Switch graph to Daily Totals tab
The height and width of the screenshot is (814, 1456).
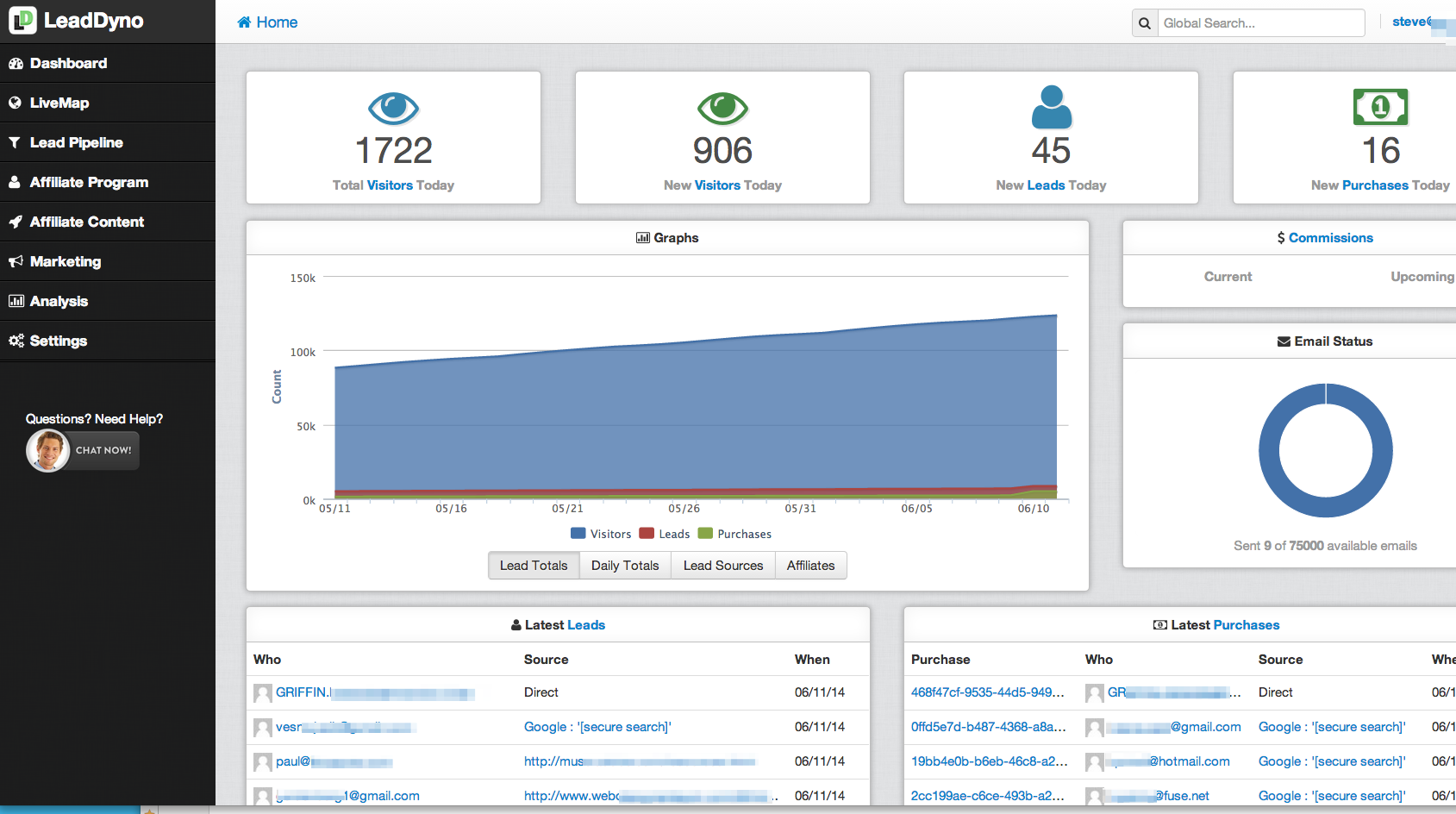click(625, 566)
